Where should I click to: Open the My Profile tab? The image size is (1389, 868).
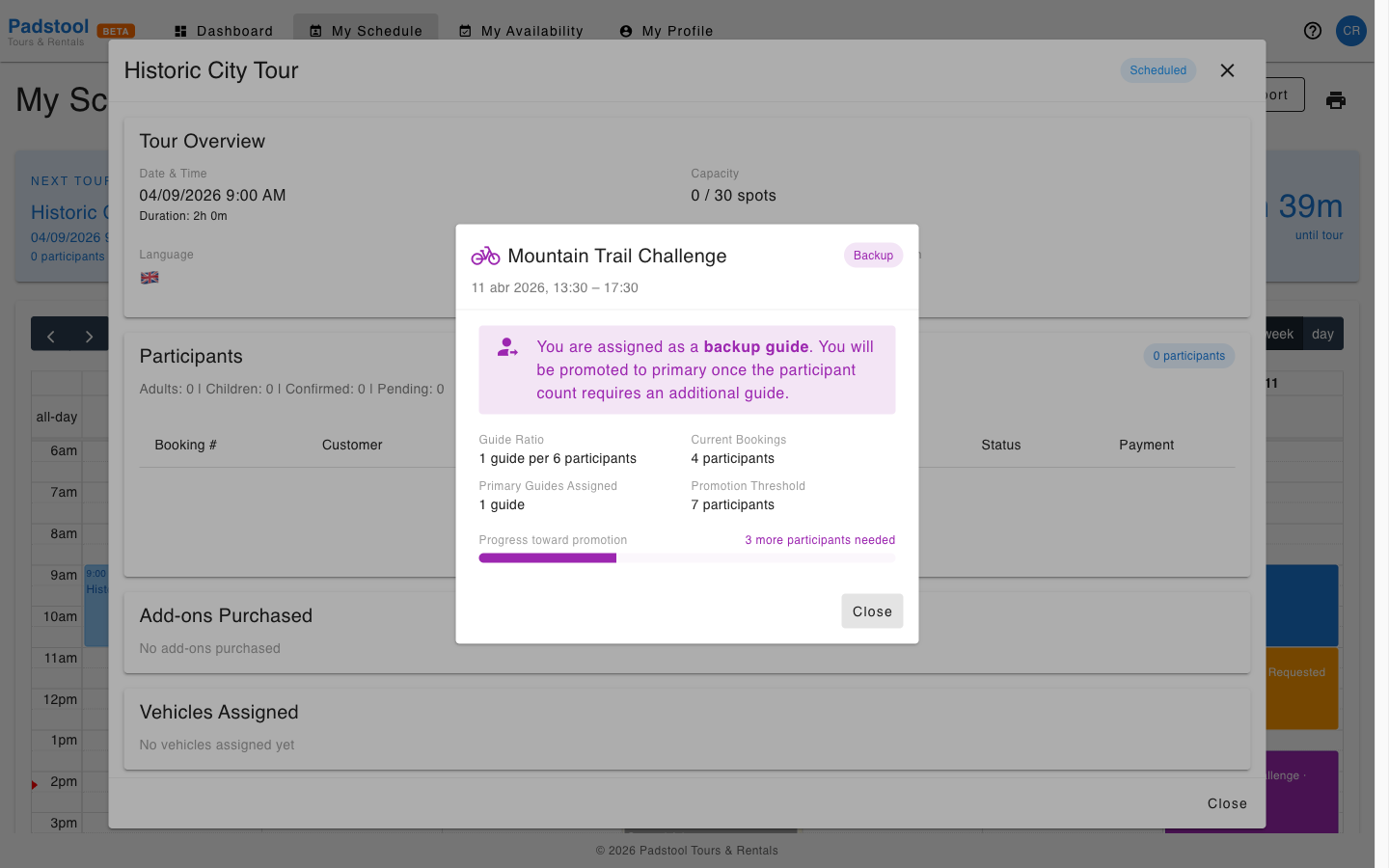tap(667, 31)
